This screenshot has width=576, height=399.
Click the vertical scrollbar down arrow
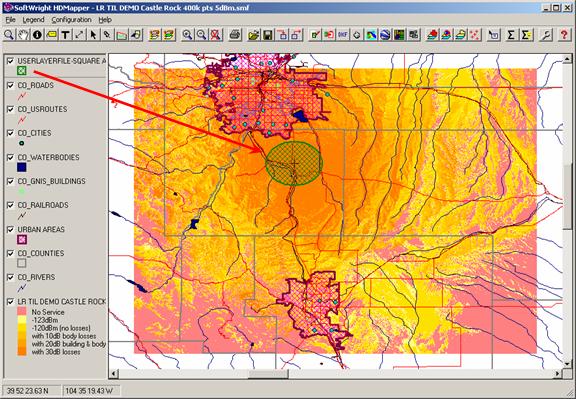pos(567,363)
